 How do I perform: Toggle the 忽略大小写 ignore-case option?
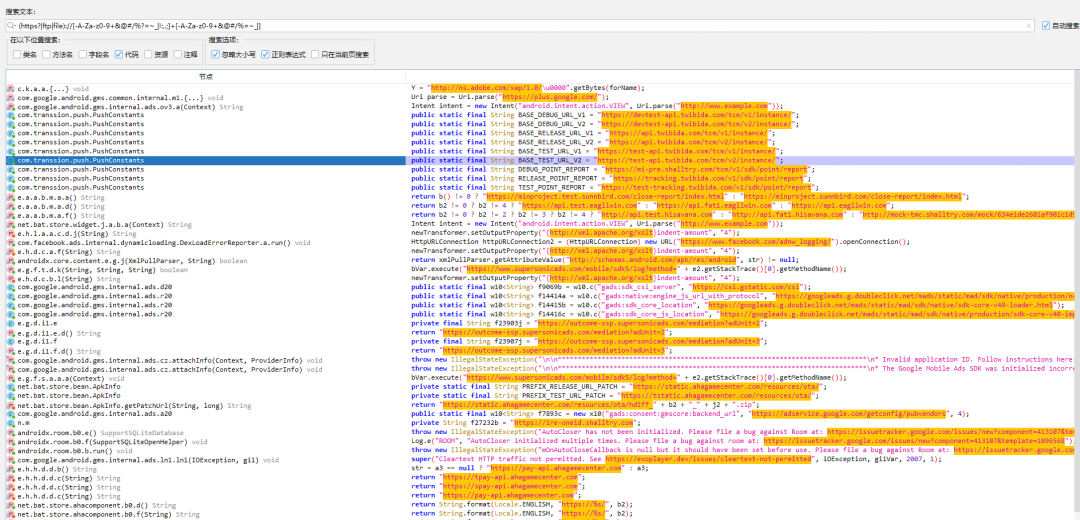click(216, 54)
